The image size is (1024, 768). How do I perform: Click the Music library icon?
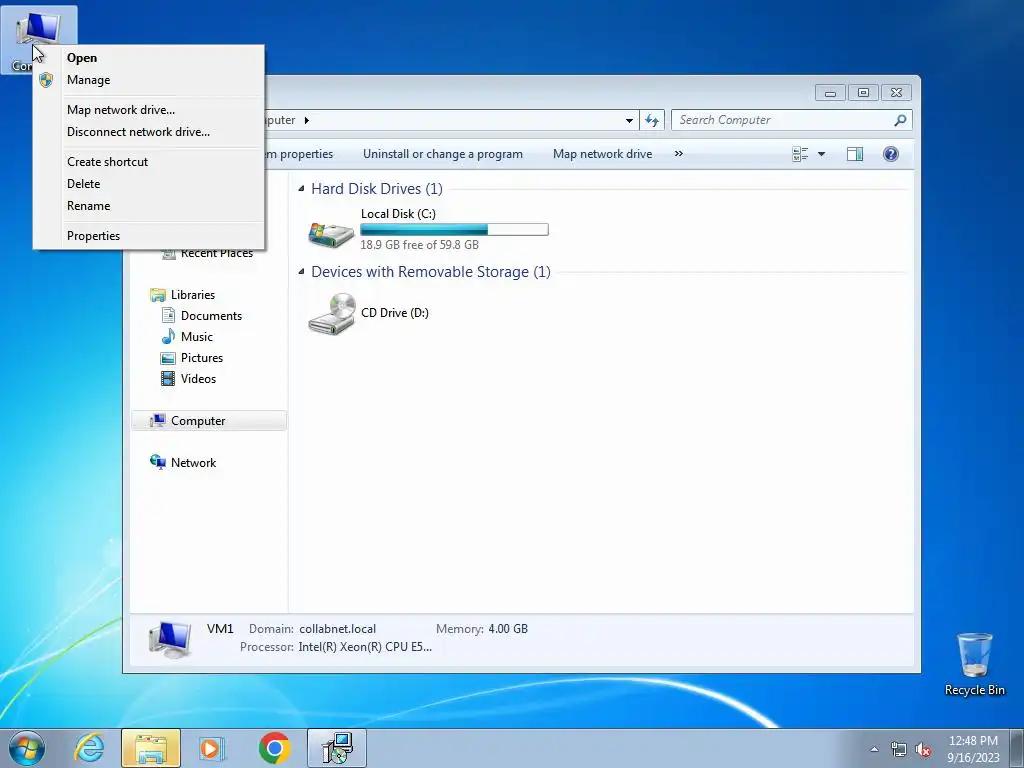click(168, 337)
